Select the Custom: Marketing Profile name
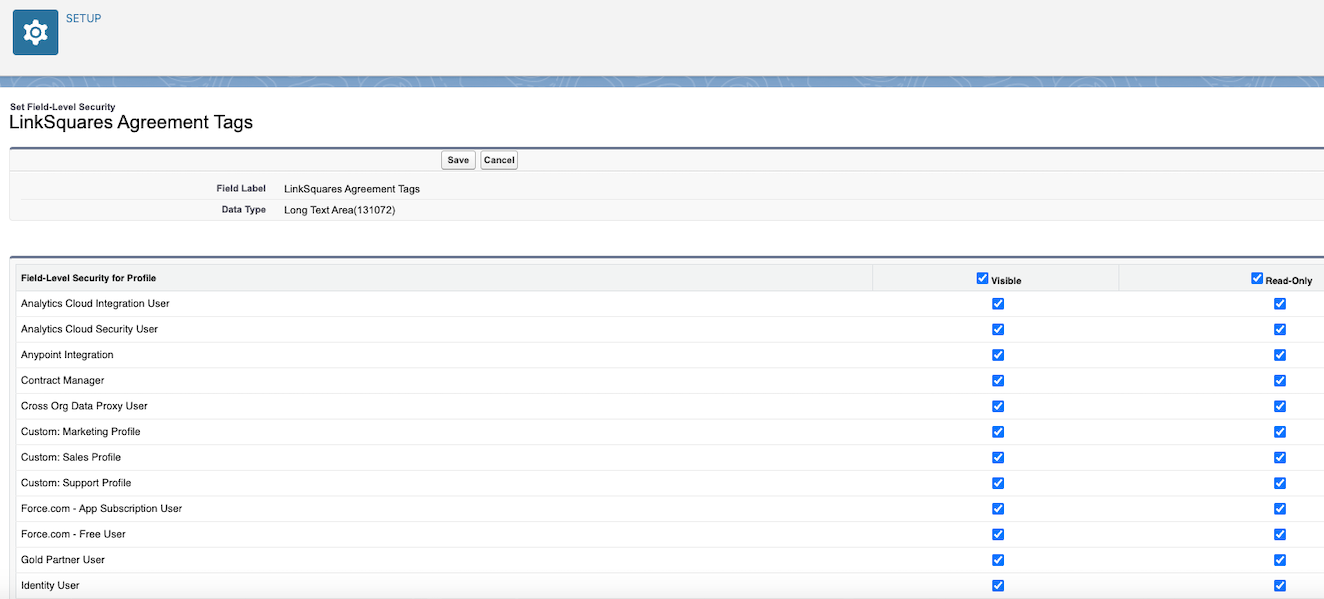1324x599 pixels. (80, 432)
